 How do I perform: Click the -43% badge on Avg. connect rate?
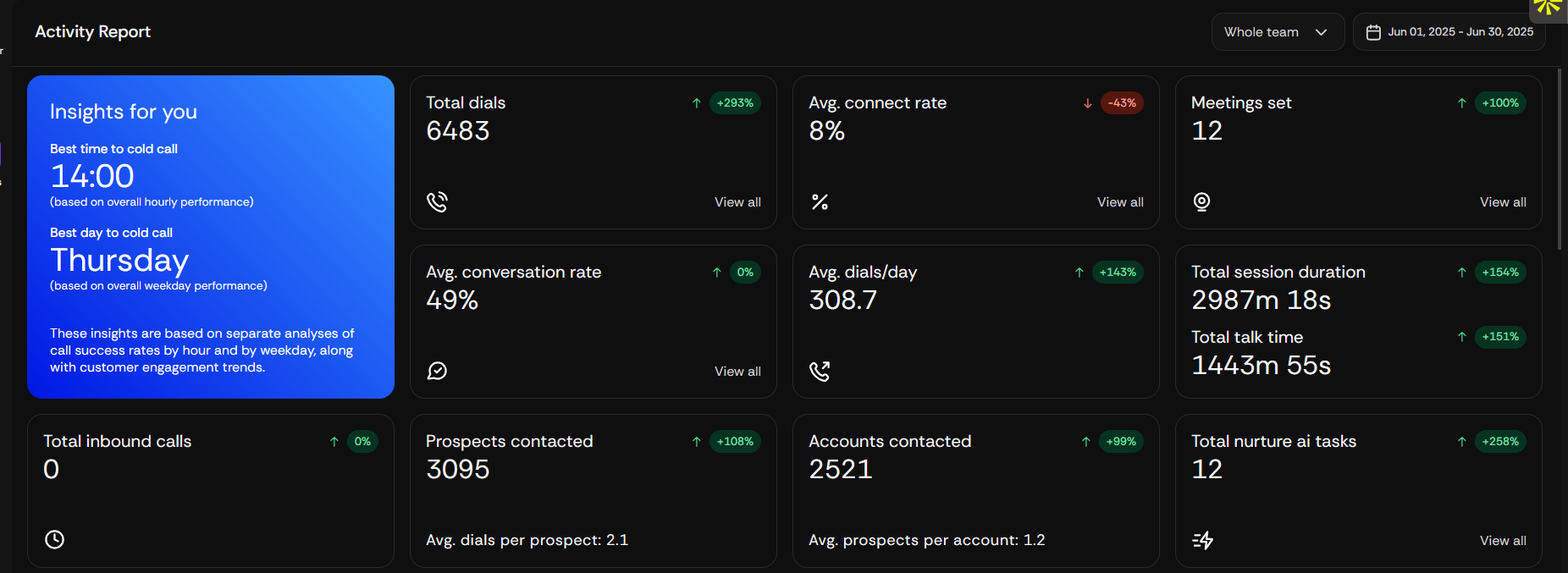pyautogui.click(x=1122, y=103)
